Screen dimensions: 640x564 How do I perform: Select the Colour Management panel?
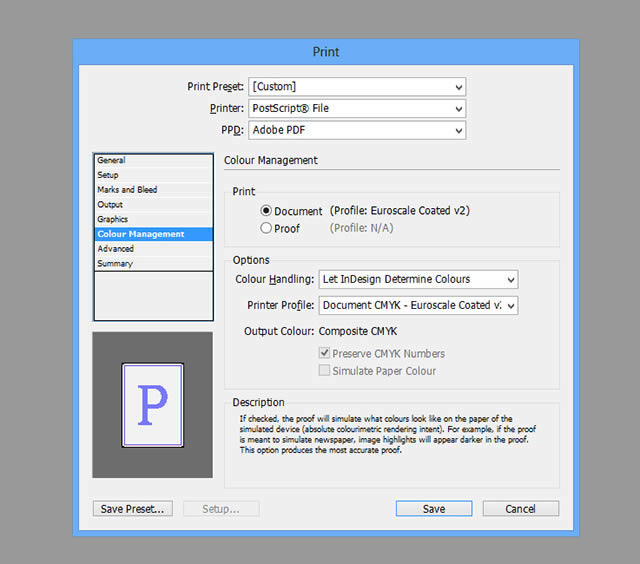(153, 234)
